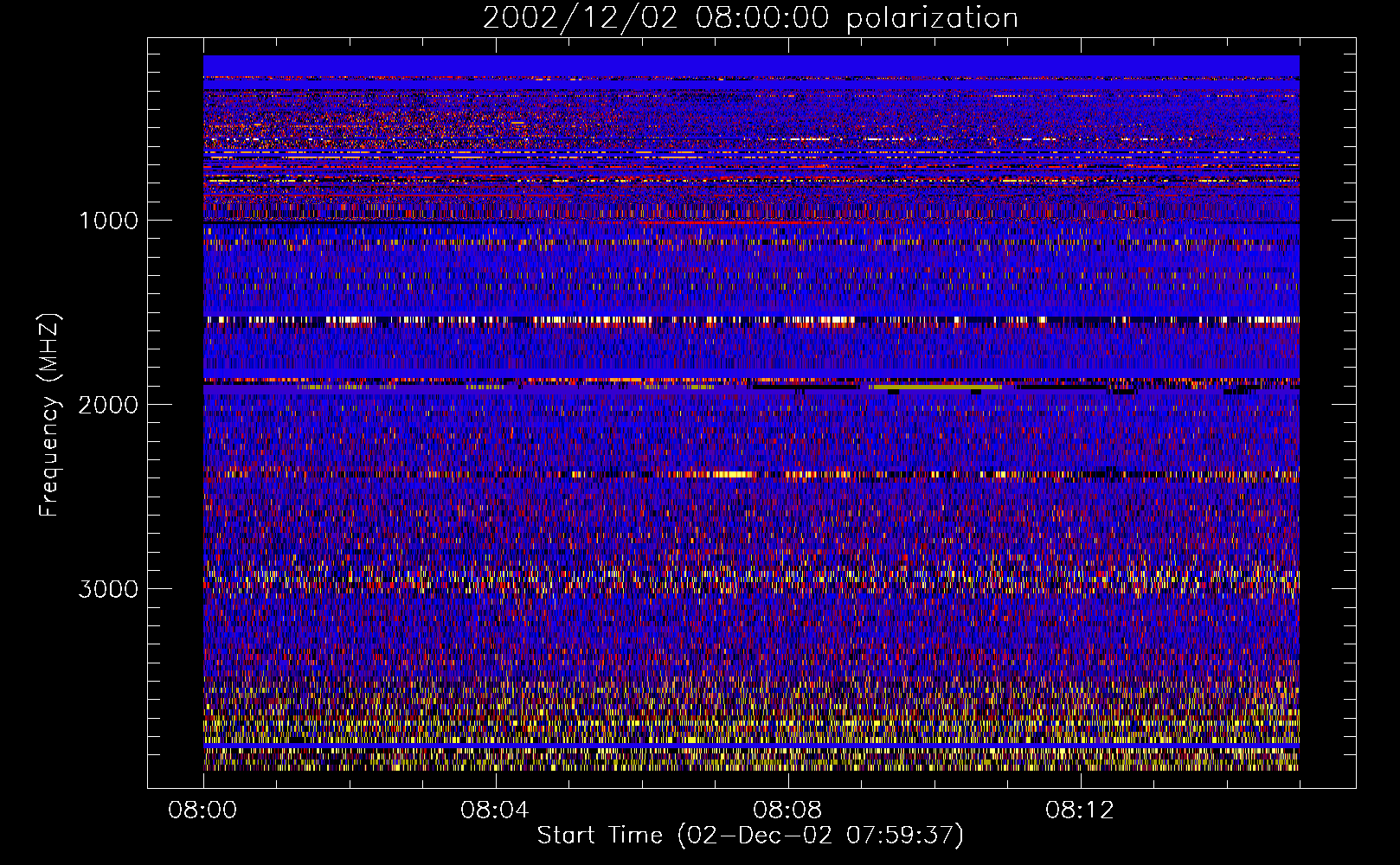Click the 3000 frequency tick label
The image size is (1400, 865).
pyautogui.click(x=108, y=589)
